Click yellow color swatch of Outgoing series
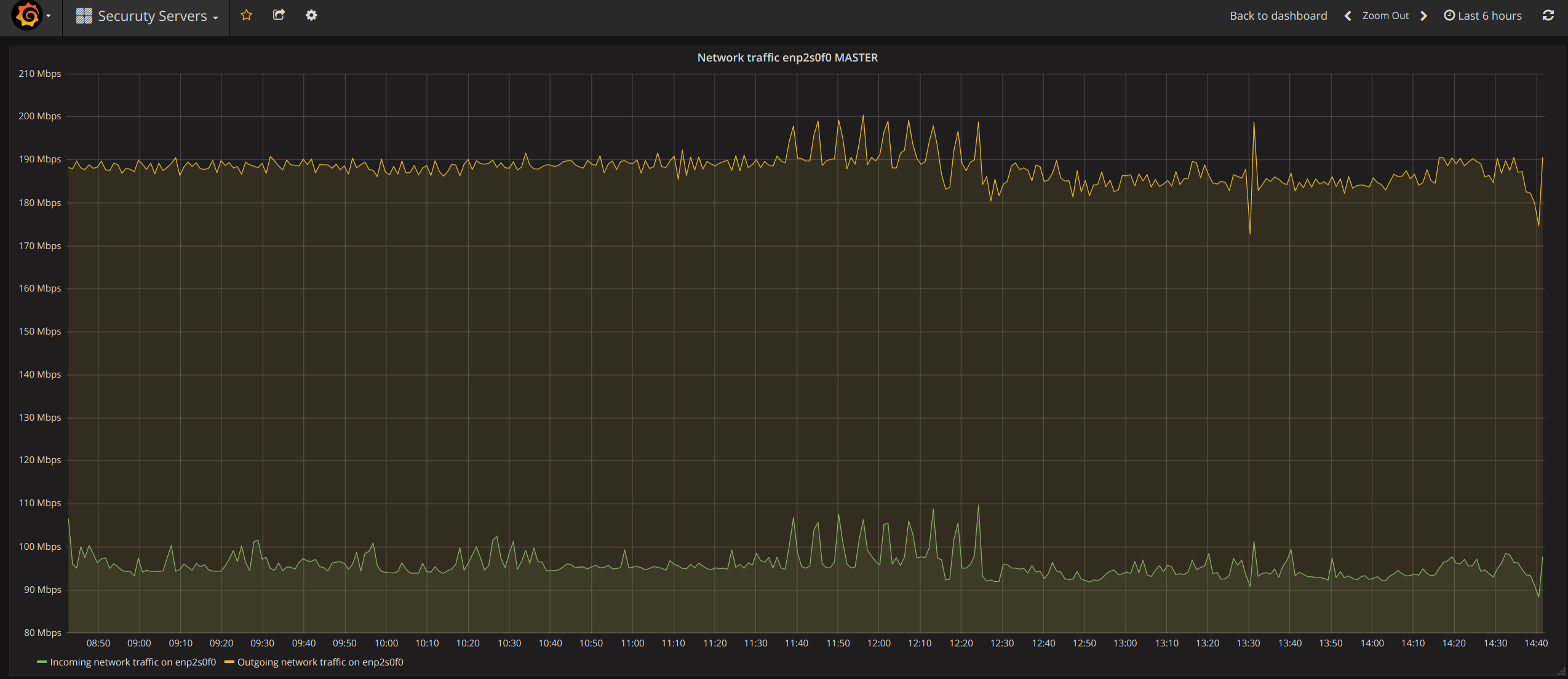Screen dimensions: 1568x679 coord(229,662)
